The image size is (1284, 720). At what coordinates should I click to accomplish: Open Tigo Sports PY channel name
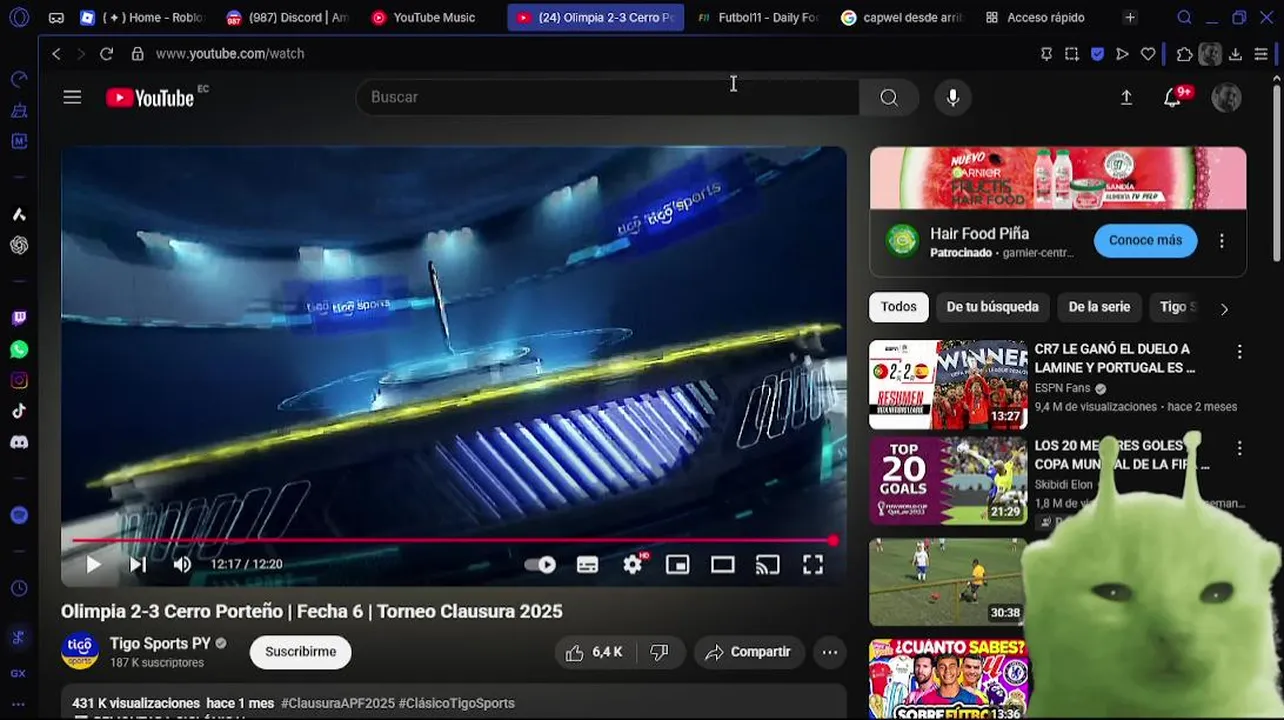click(160, 644)
